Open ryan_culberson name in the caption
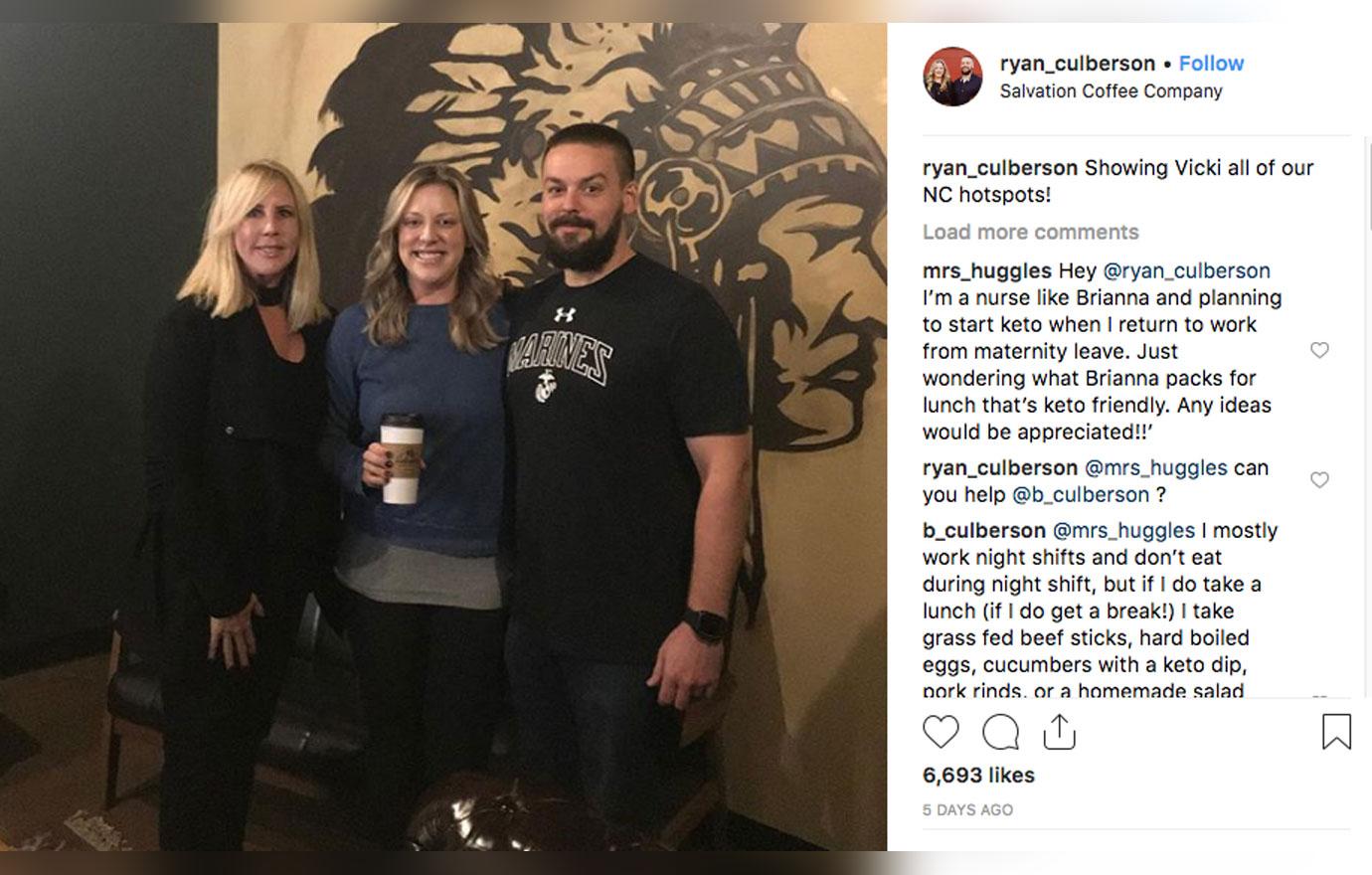The width and height of the screenshot is (1372, 875). coord(1000,168)
